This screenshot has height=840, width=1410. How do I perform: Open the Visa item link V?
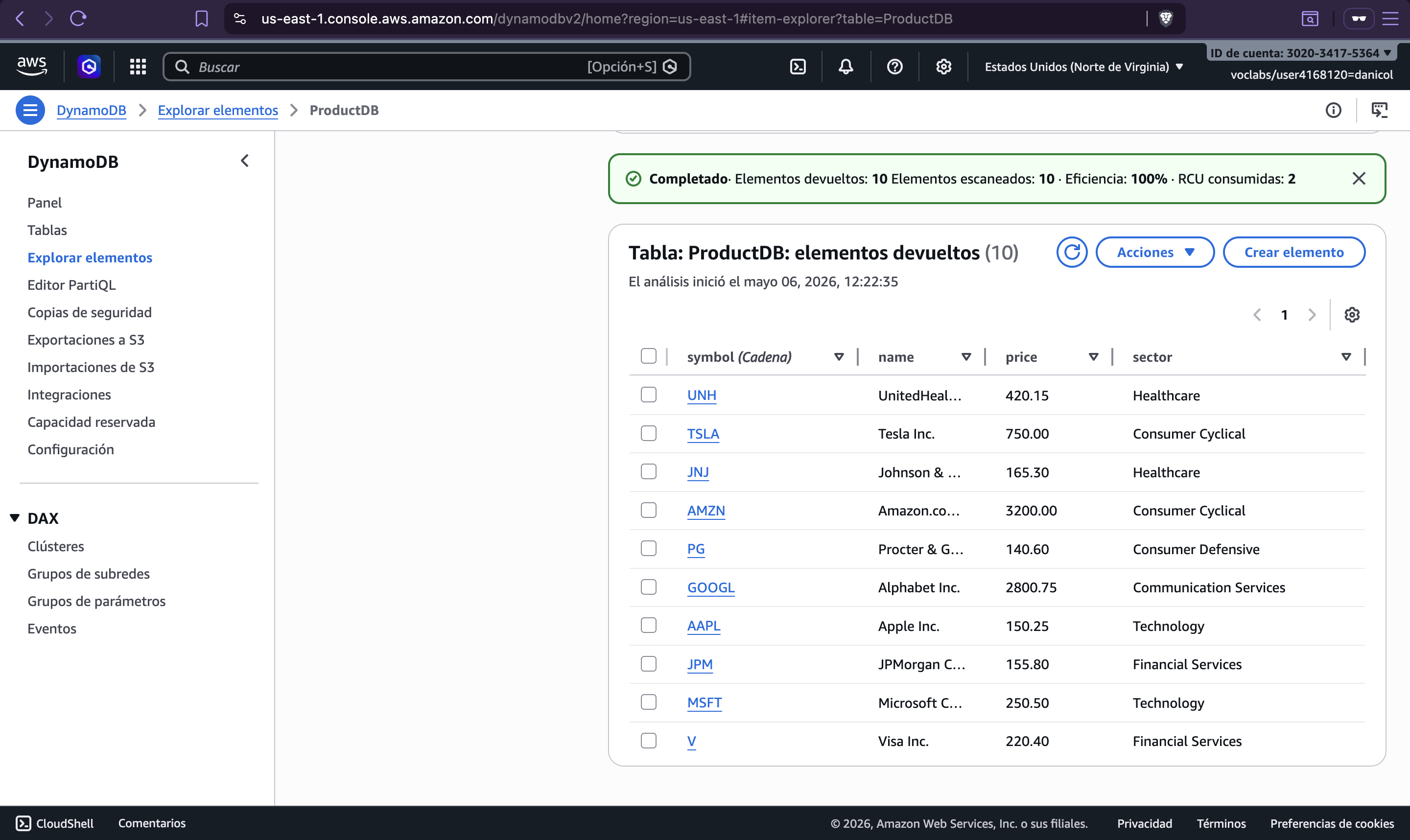pyautogui.click(x=691, y=742)
